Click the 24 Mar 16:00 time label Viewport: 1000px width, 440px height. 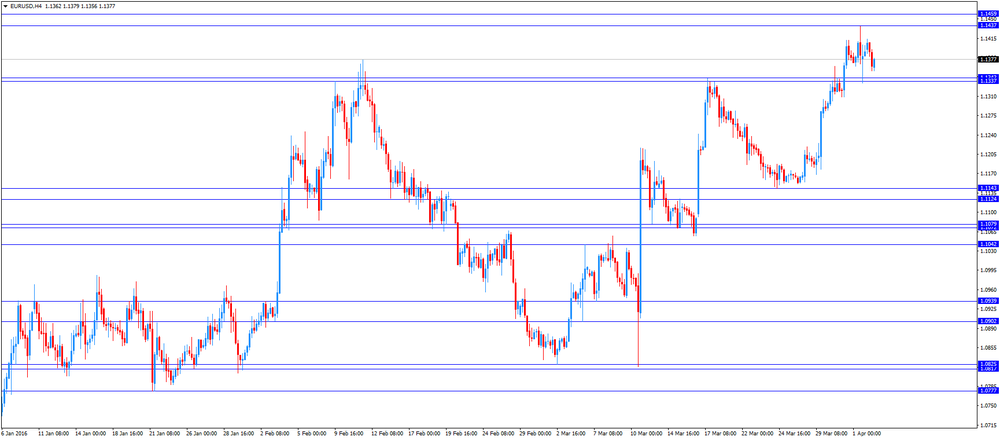pos(795,434)
